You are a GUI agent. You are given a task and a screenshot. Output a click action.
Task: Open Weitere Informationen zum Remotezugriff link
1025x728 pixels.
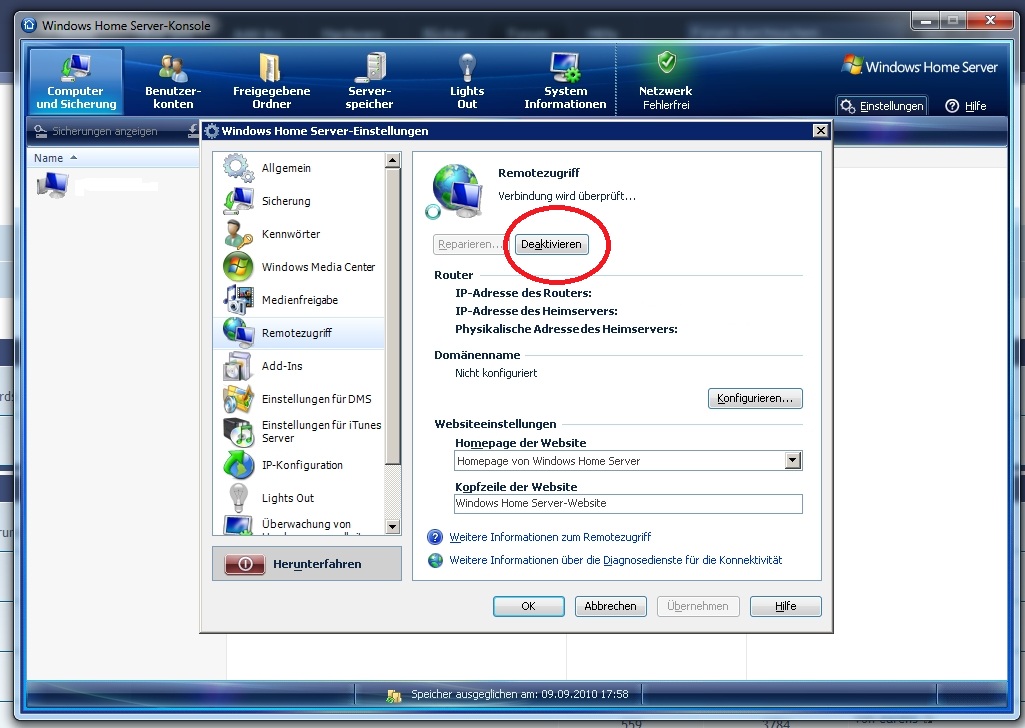(x=550, y=537)
